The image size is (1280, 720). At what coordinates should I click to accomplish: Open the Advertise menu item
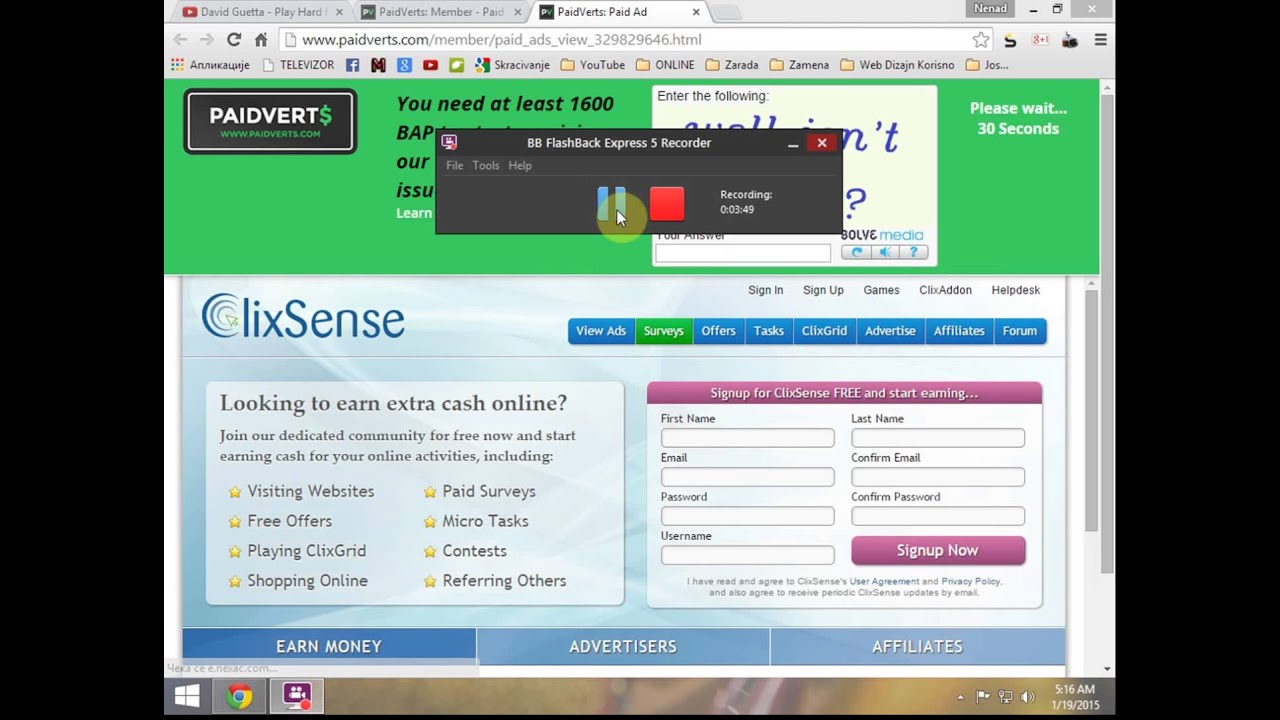click(890, 331)
